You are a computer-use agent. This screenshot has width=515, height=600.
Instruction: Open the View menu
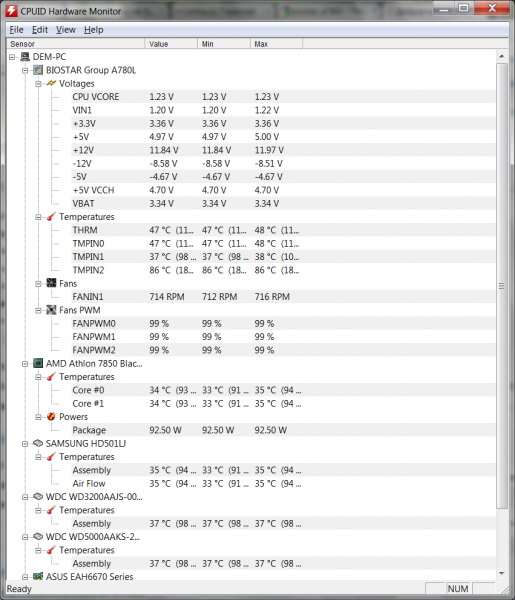pos(66,29)
